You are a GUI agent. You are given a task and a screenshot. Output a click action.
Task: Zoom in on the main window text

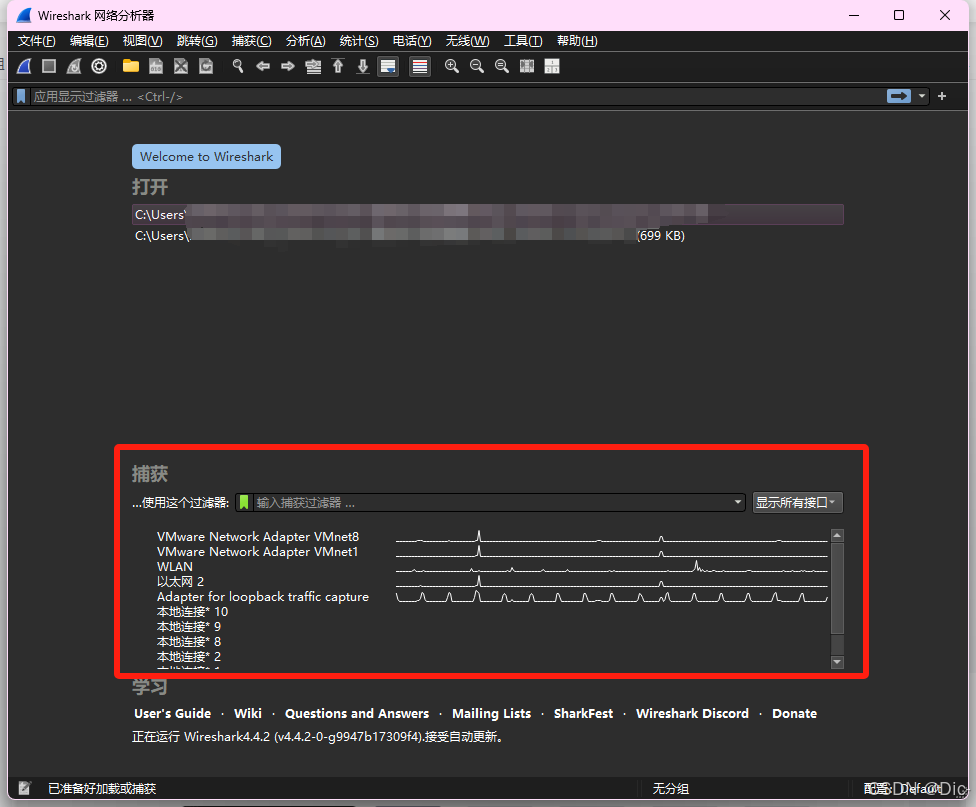pos(452,66)
